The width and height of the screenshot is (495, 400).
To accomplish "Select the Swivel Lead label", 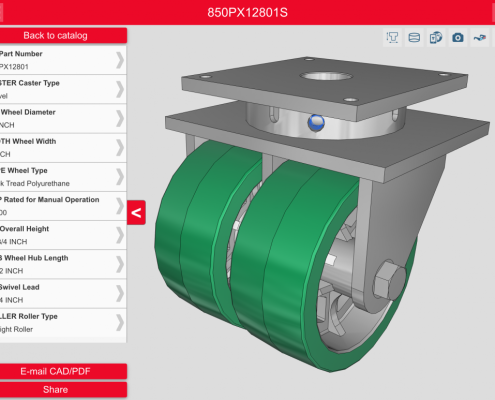I will tap(20, 287).
